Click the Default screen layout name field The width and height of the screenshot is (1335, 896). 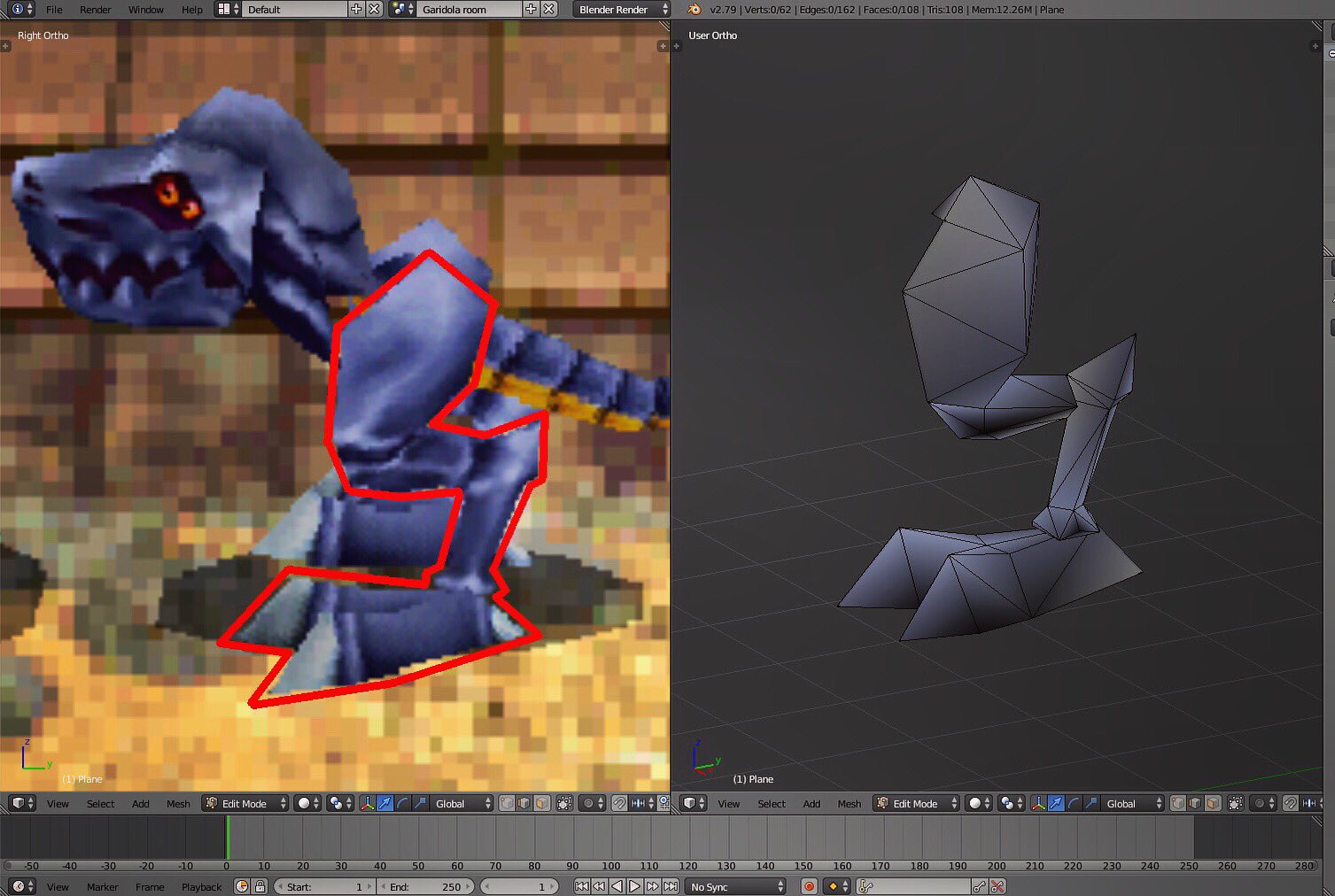click(294, 10)
